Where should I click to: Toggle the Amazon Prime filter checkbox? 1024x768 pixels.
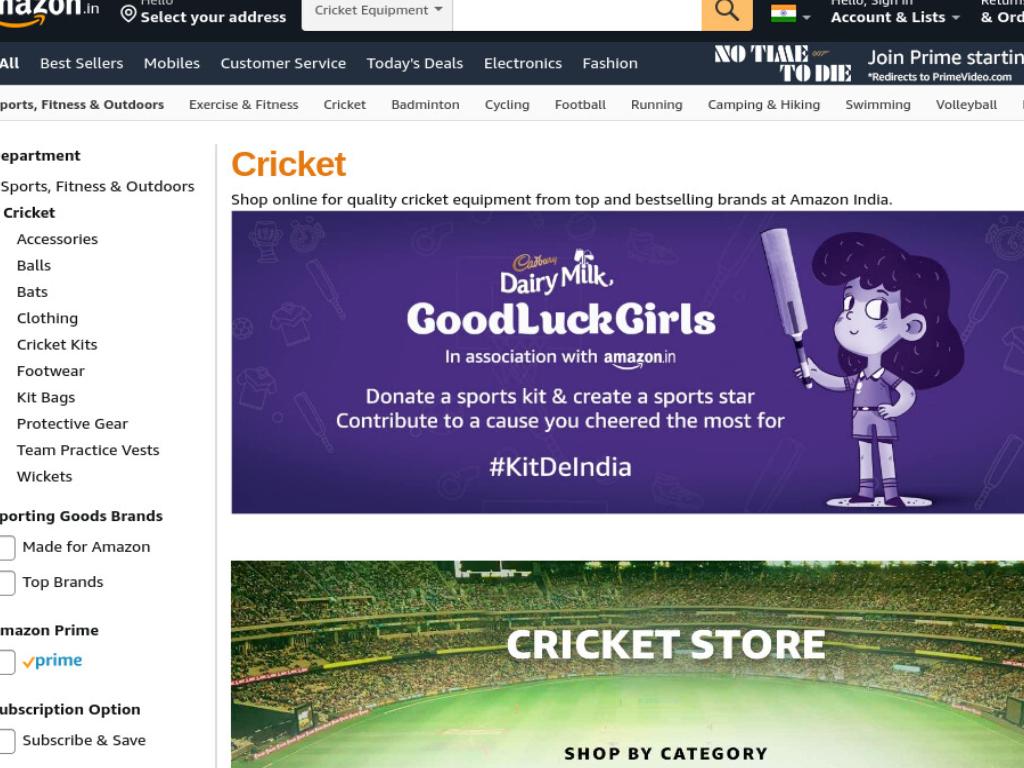point(7,662)
